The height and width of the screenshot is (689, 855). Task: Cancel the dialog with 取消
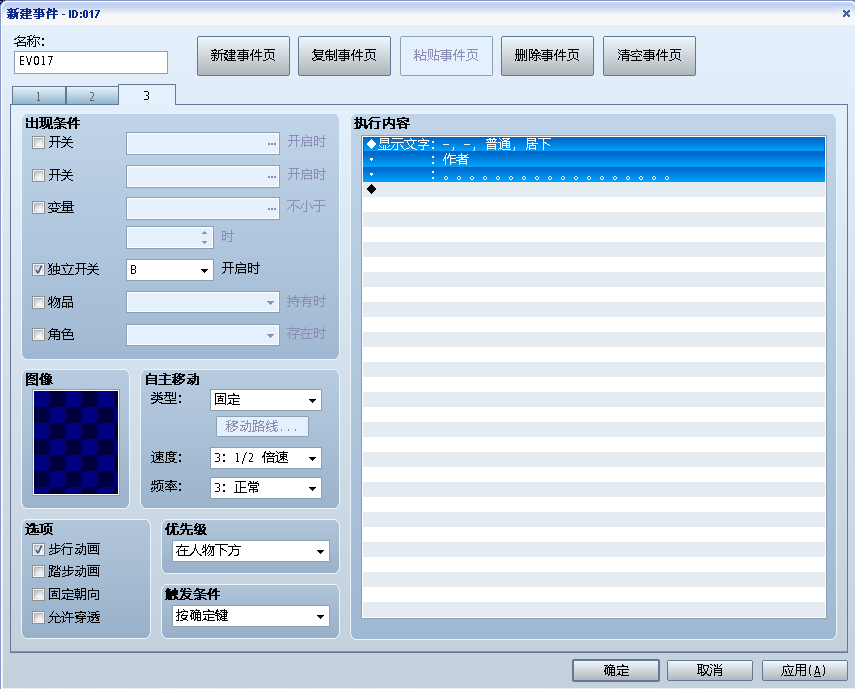[x=710, y=670]
